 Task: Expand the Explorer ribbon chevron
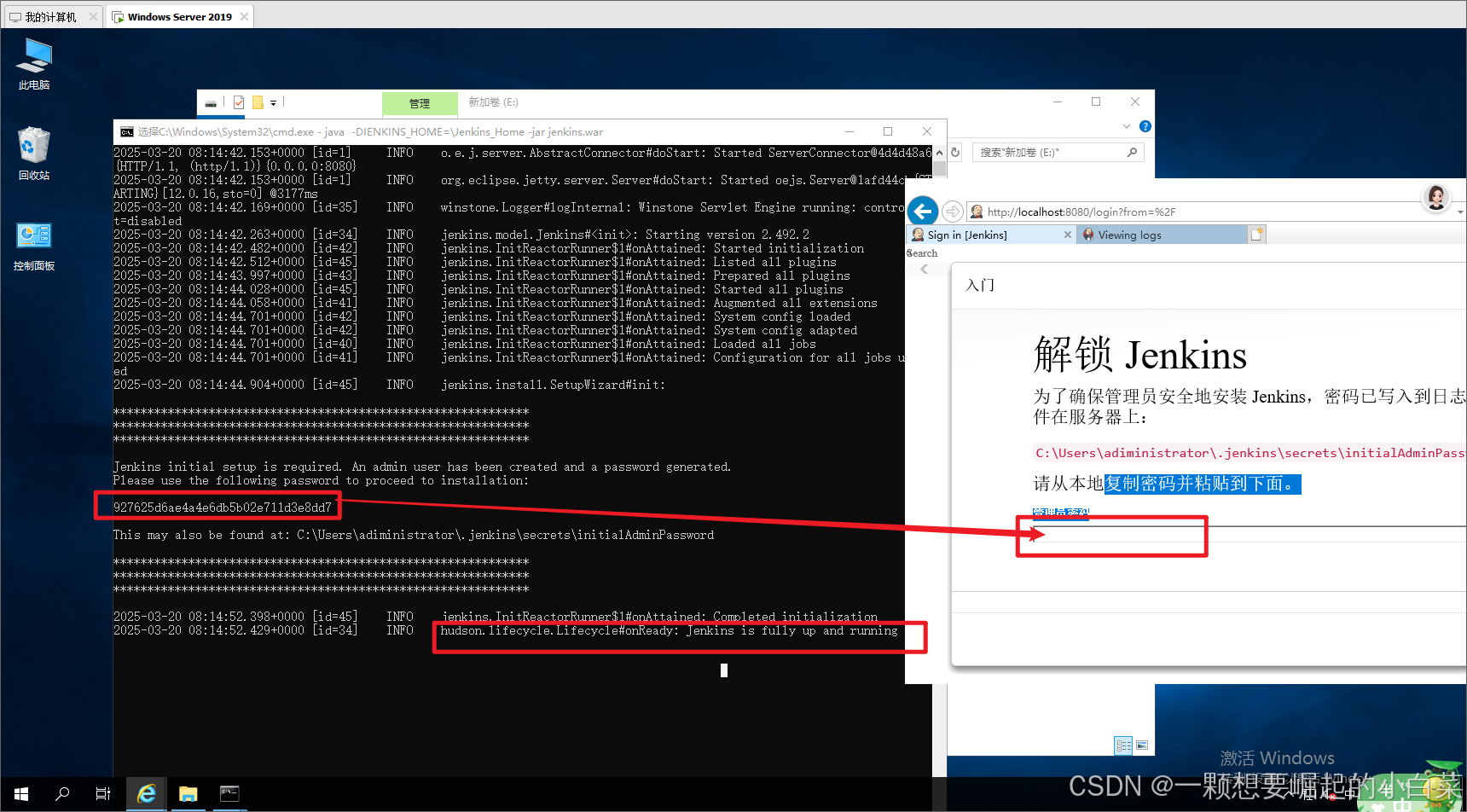(x=1127, y=126)
